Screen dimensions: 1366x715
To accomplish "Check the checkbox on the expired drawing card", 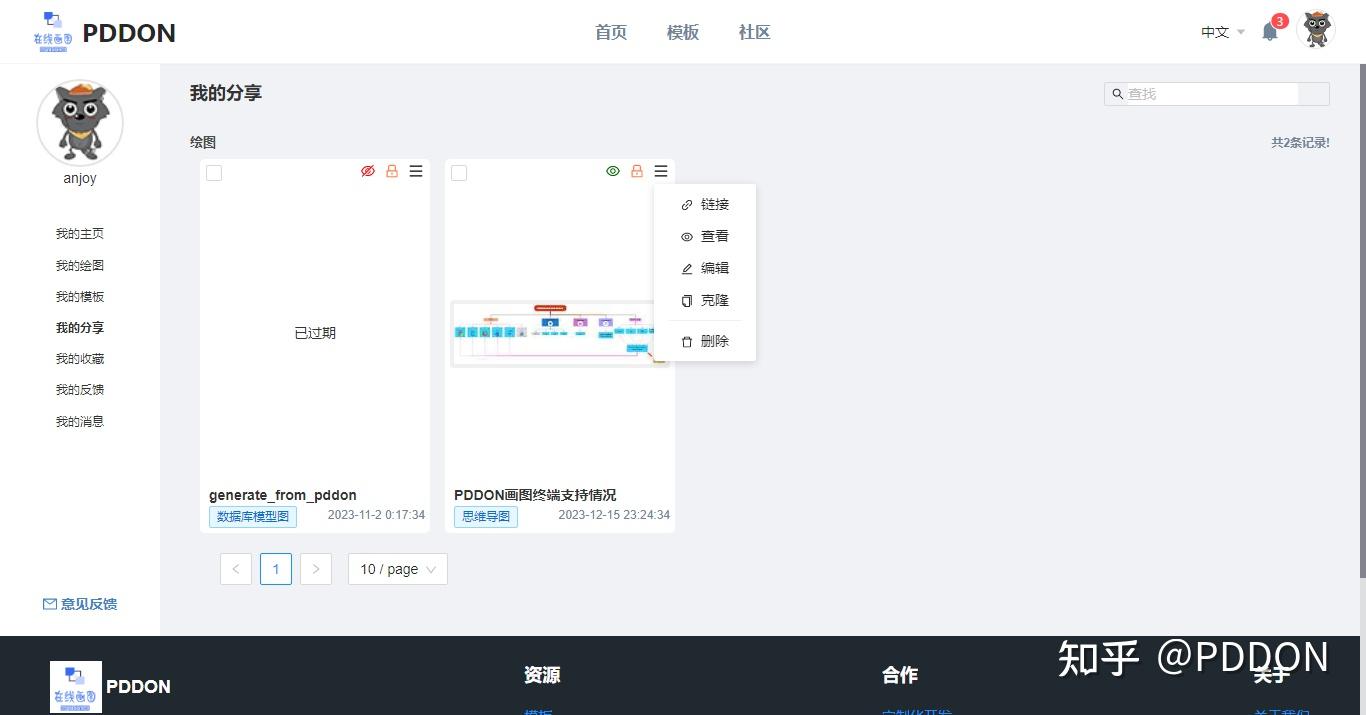I will pyautogui.click(x=214, y=172).
